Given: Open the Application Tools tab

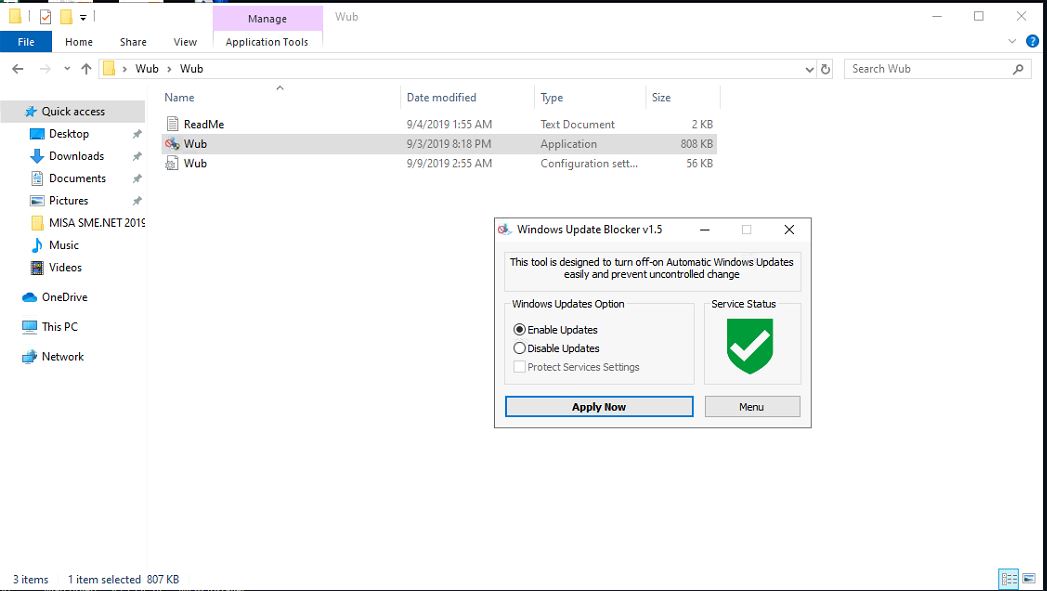Looking at the screenshot, I should [267, 42].
